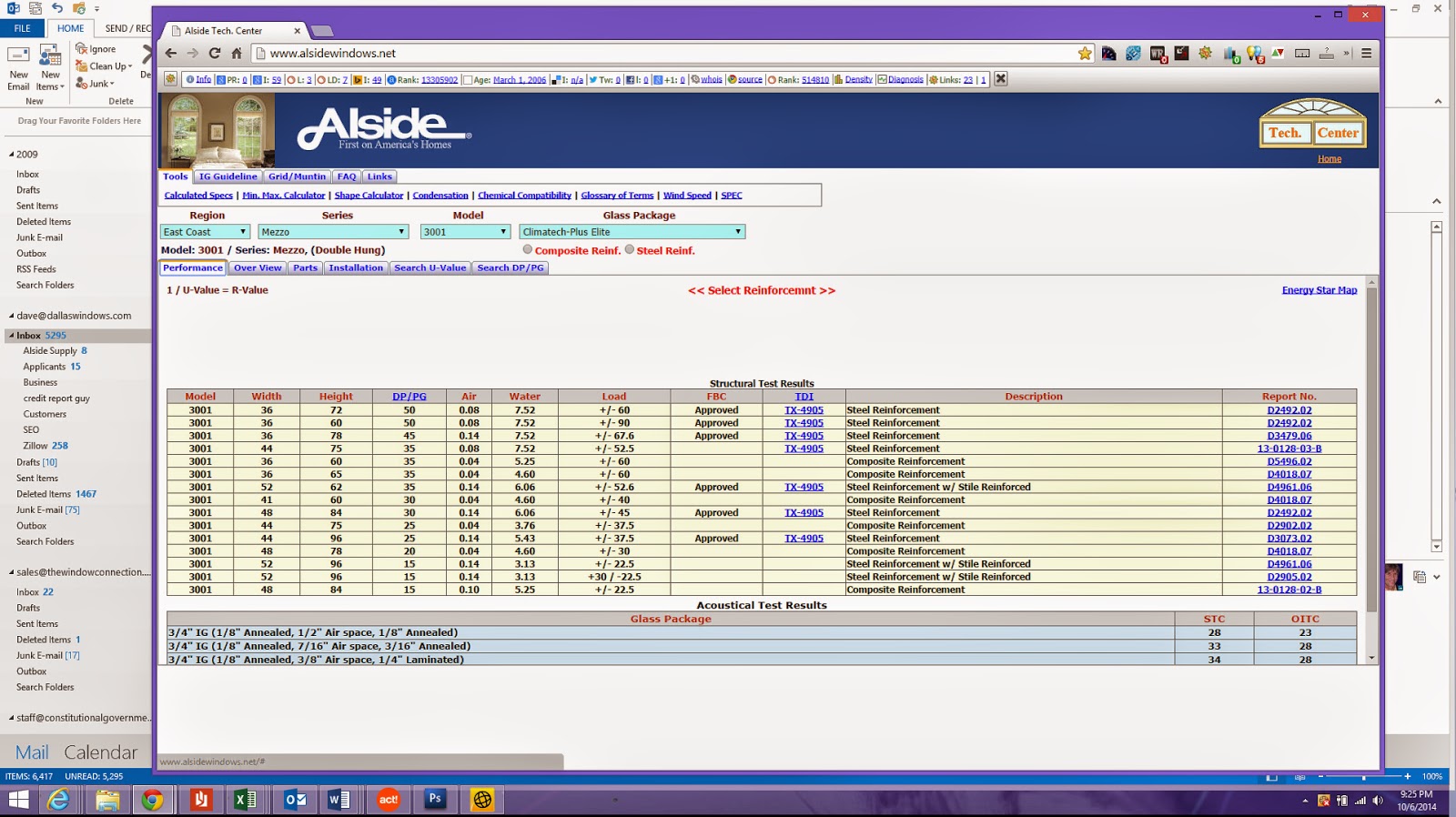
Task: Open Excel from the taskbar
Action: pyautogui.click(x=246, y=799)
